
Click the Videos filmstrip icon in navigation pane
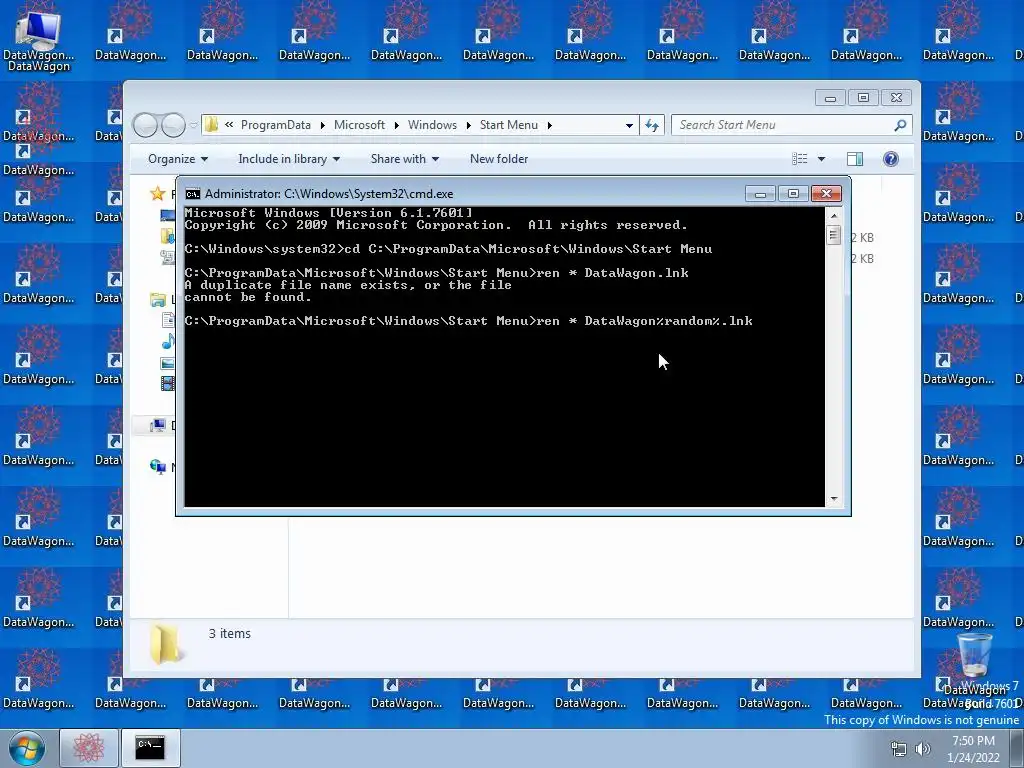click(168, 383)
